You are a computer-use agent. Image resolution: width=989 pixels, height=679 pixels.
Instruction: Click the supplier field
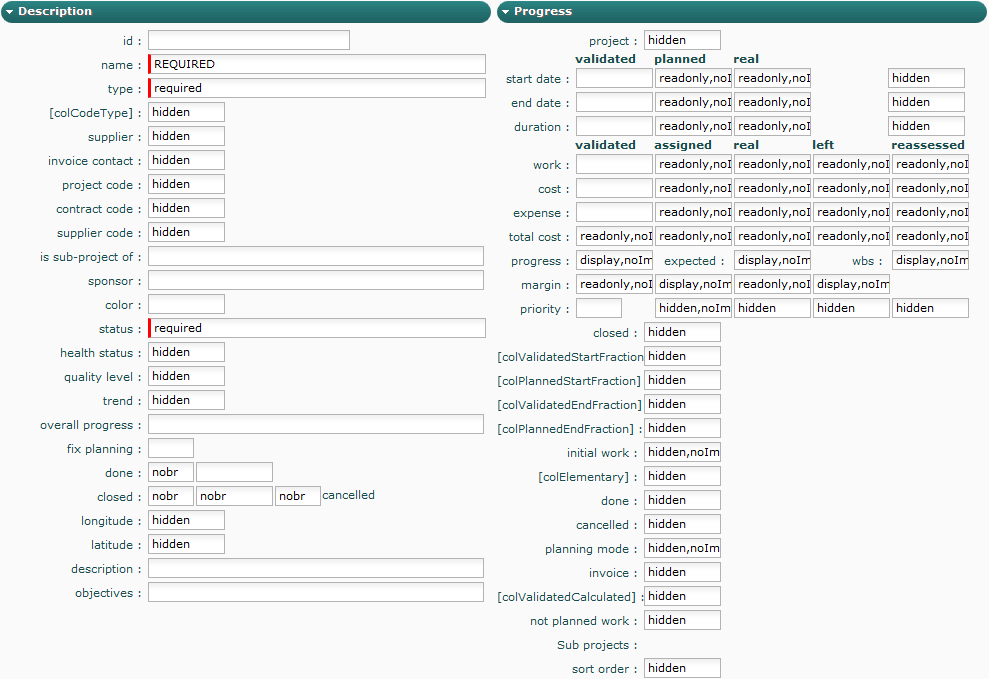[186, 136]
